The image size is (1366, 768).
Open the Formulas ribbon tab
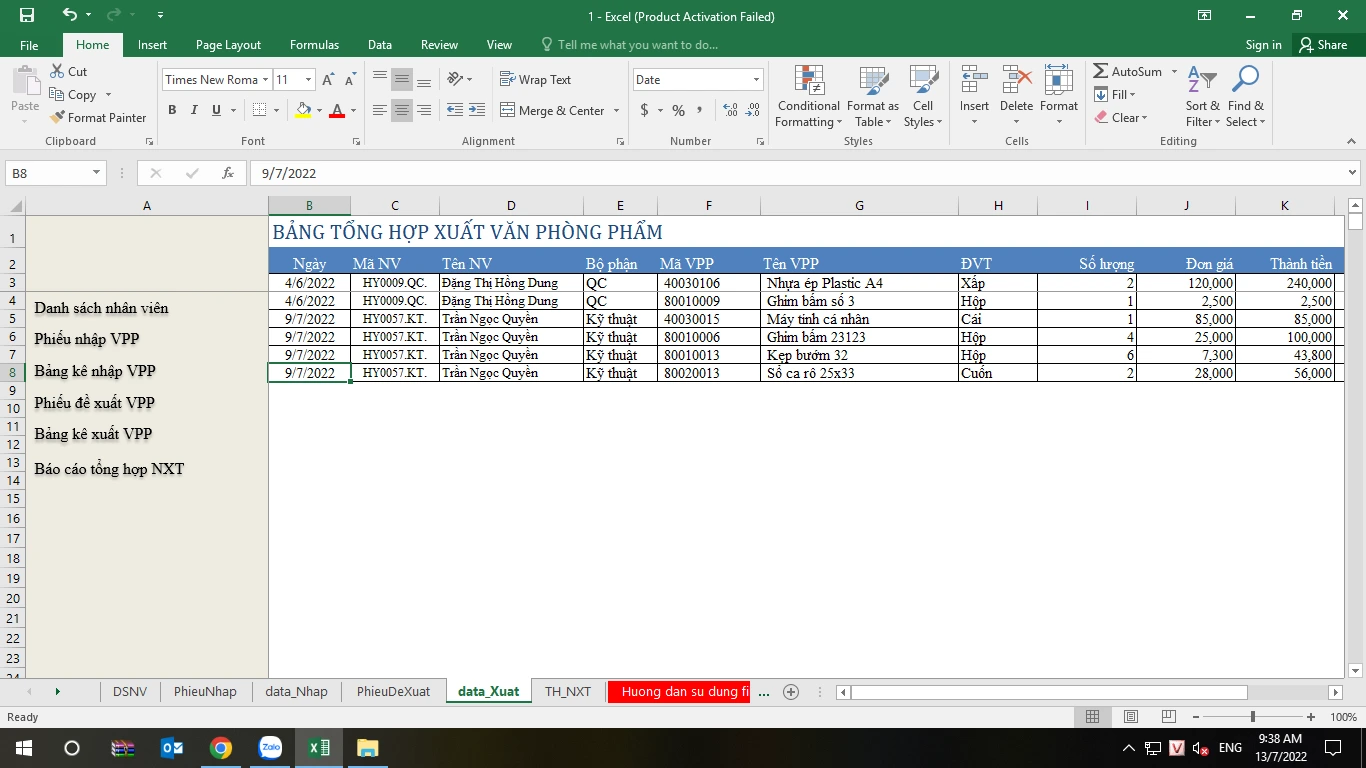pyautogui.click(x=314, y=45)
